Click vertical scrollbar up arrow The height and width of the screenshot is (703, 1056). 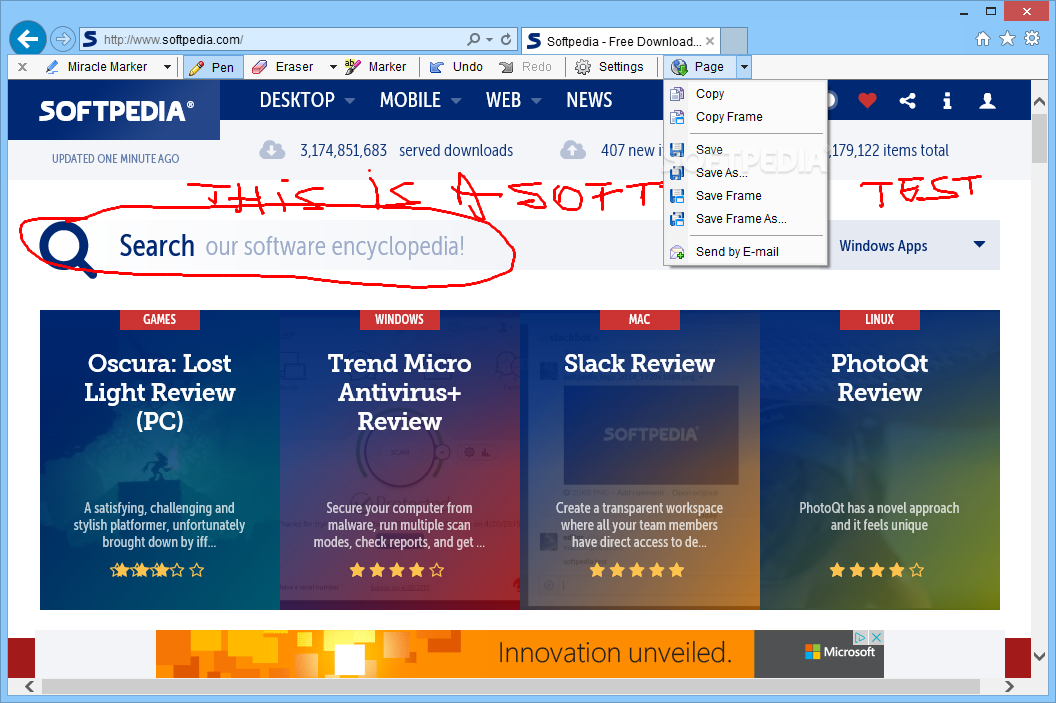point(1039,101)
